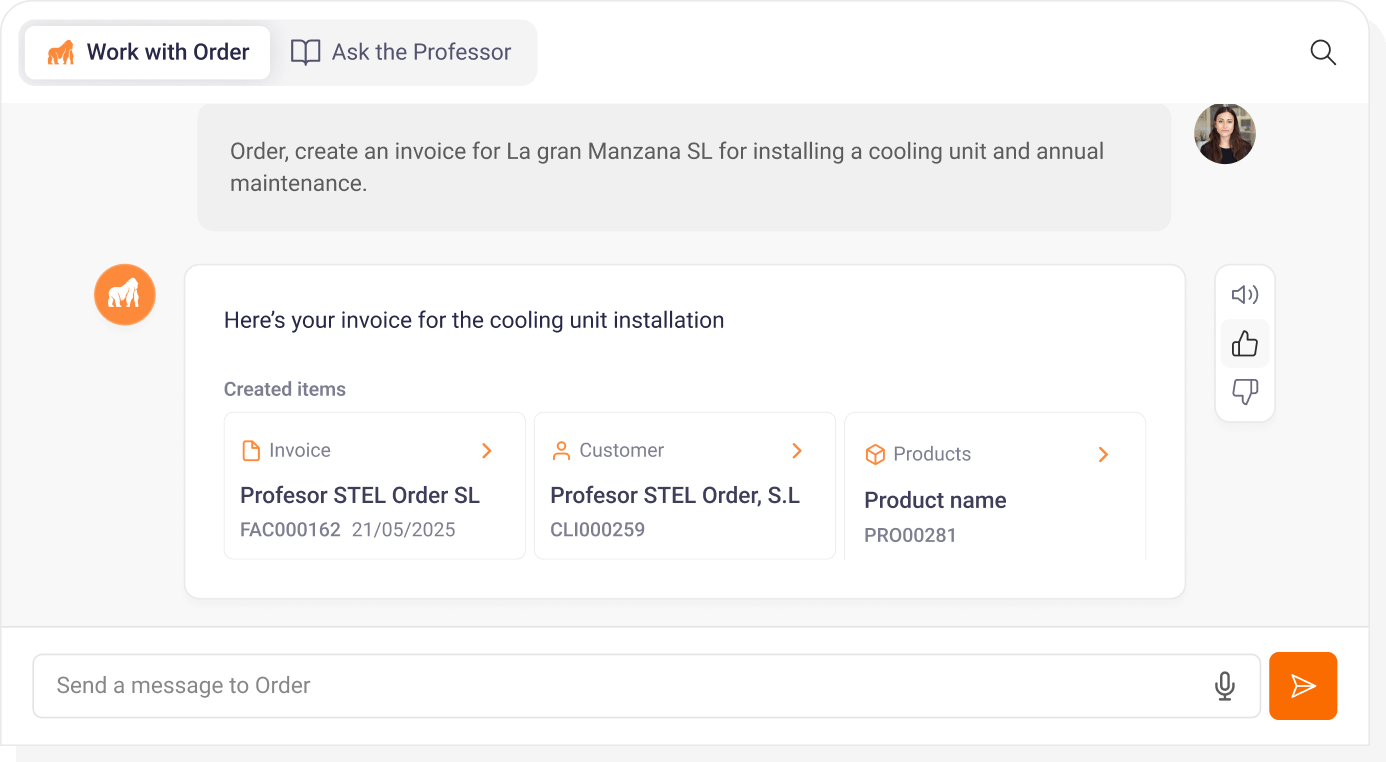1386x762 pixels.
Task: Click the Send a message to Order field
Action: 620,686
